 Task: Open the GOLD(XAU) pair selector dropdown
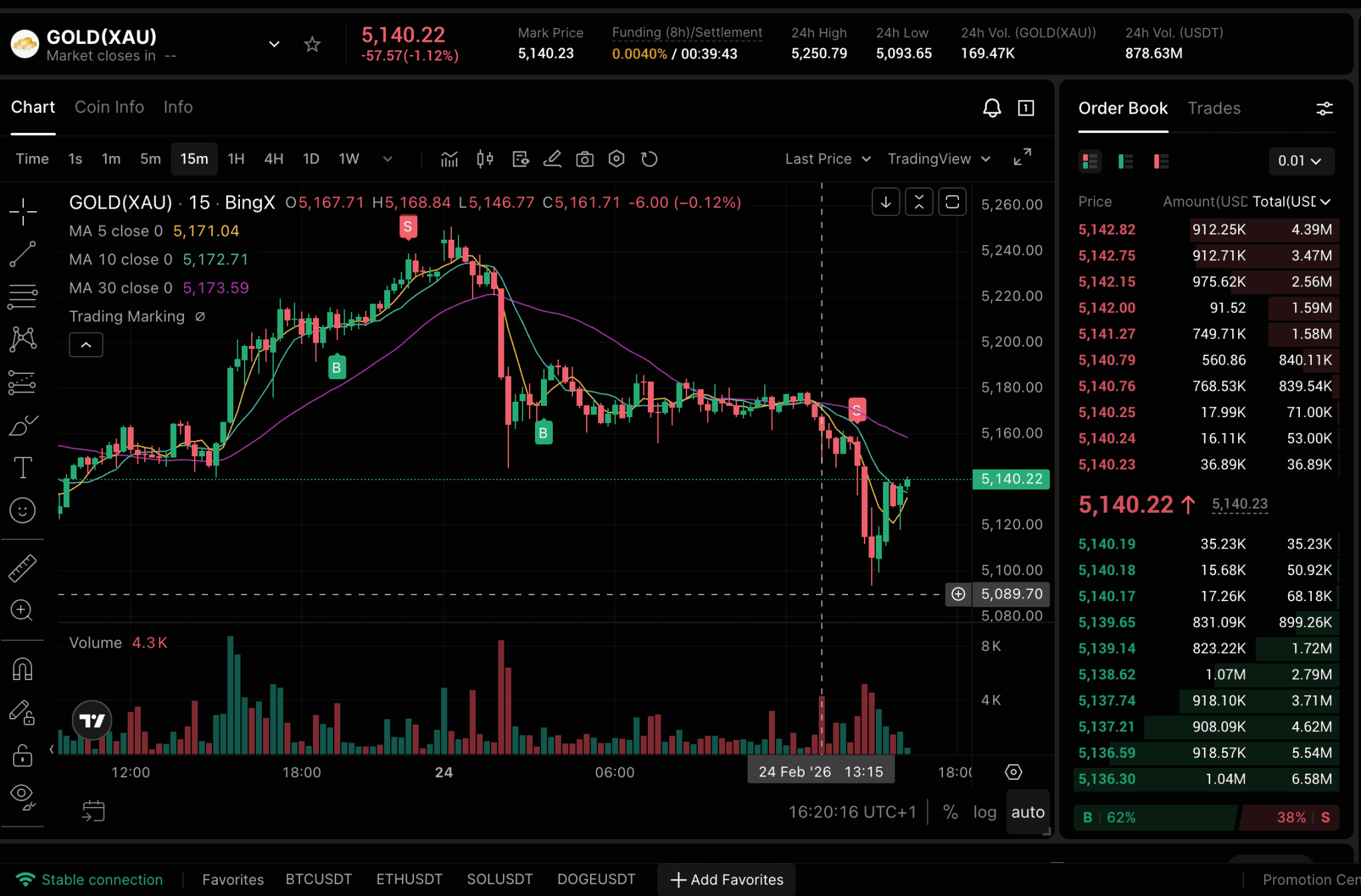coord(274,45)
